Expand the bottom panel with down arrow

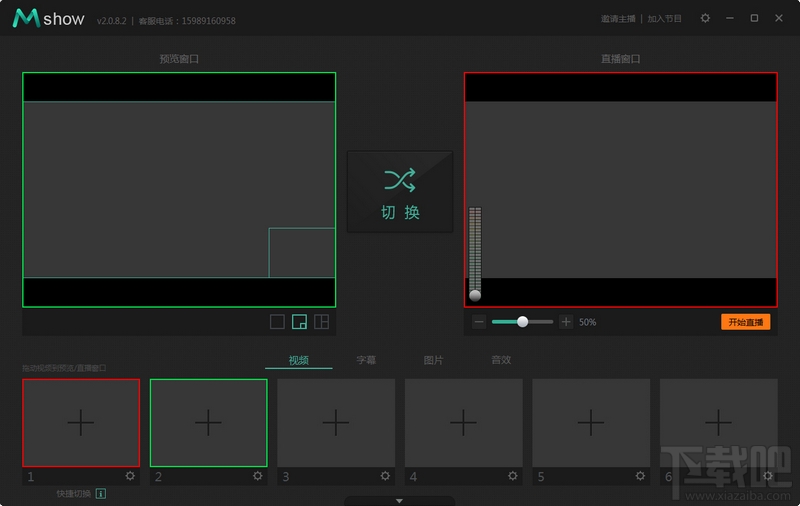pos(399,500)
